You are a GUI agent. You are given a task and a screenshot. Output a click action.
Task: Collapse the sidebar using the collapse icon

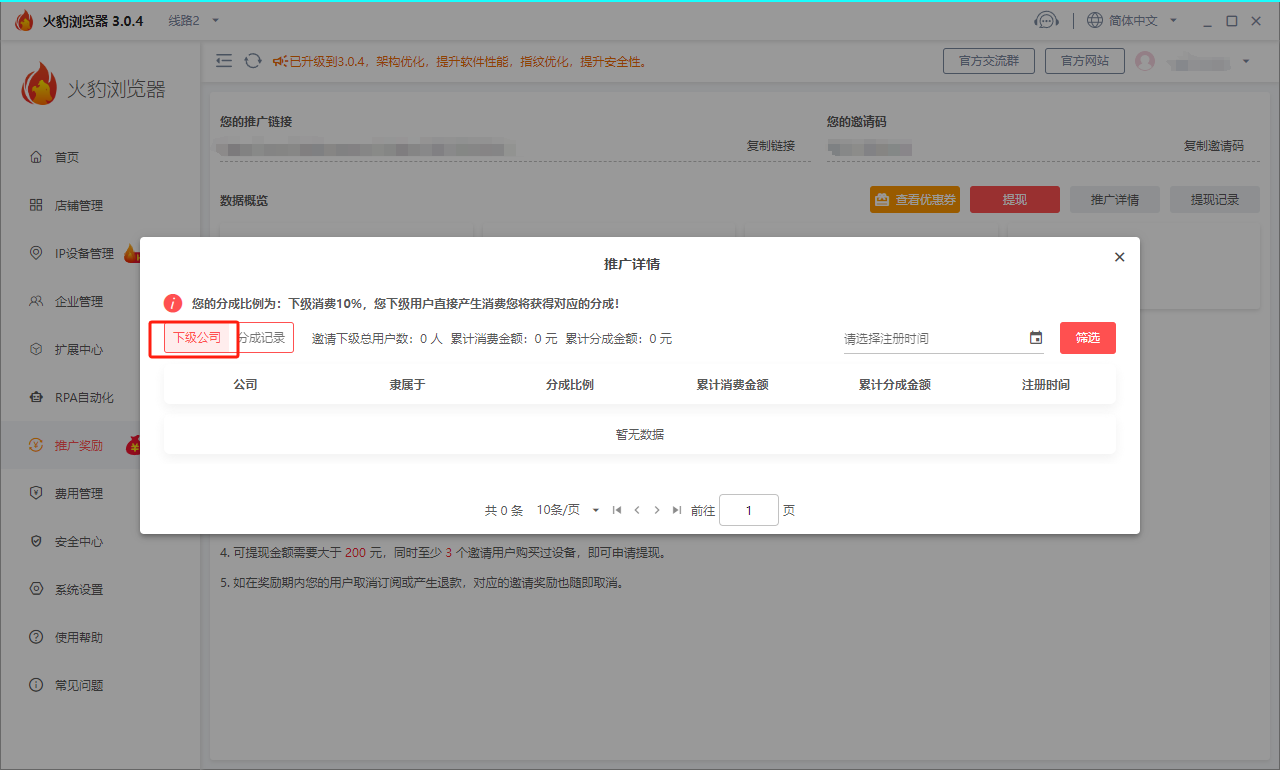223,60
